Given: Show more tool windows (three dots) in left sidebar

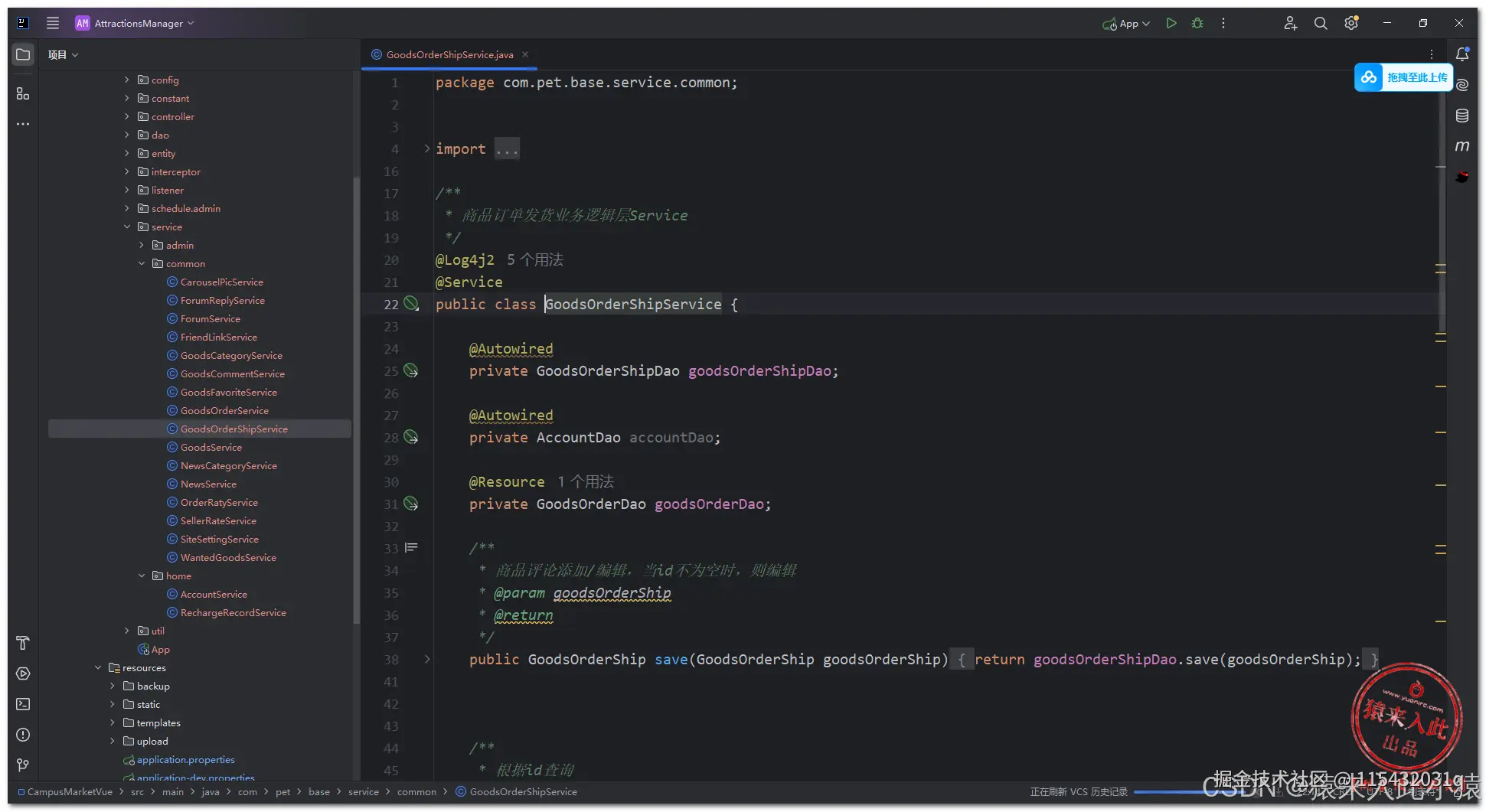Looking at the screenshot, I should (23, 124).
